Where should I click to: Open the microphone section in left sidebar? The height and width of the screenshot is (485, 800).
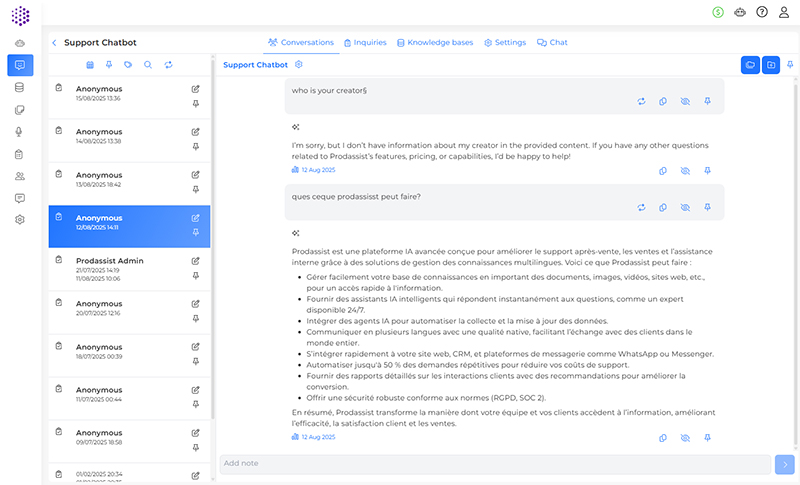coord(20,132)
